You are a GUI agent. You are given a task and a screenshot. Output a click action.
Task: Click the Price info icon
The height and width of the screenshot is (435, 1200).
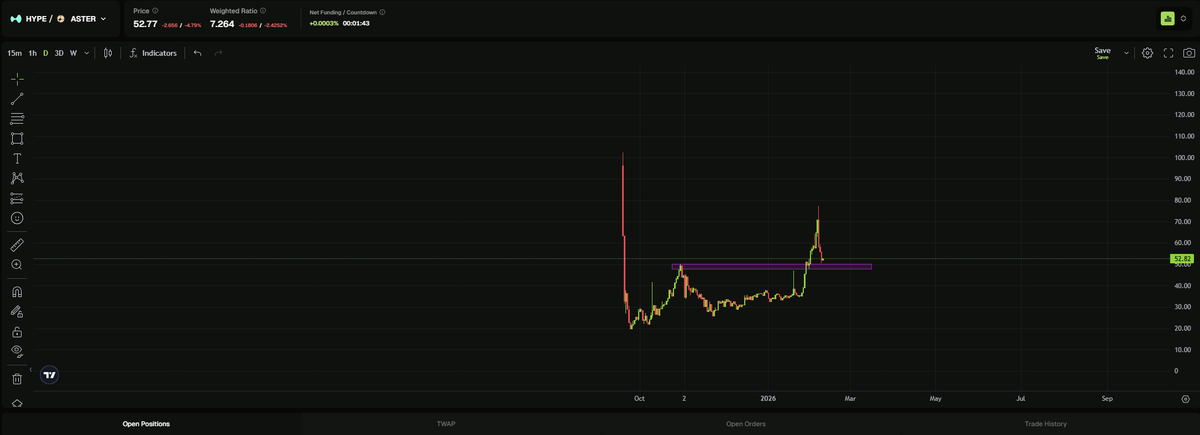click(155, 11)
